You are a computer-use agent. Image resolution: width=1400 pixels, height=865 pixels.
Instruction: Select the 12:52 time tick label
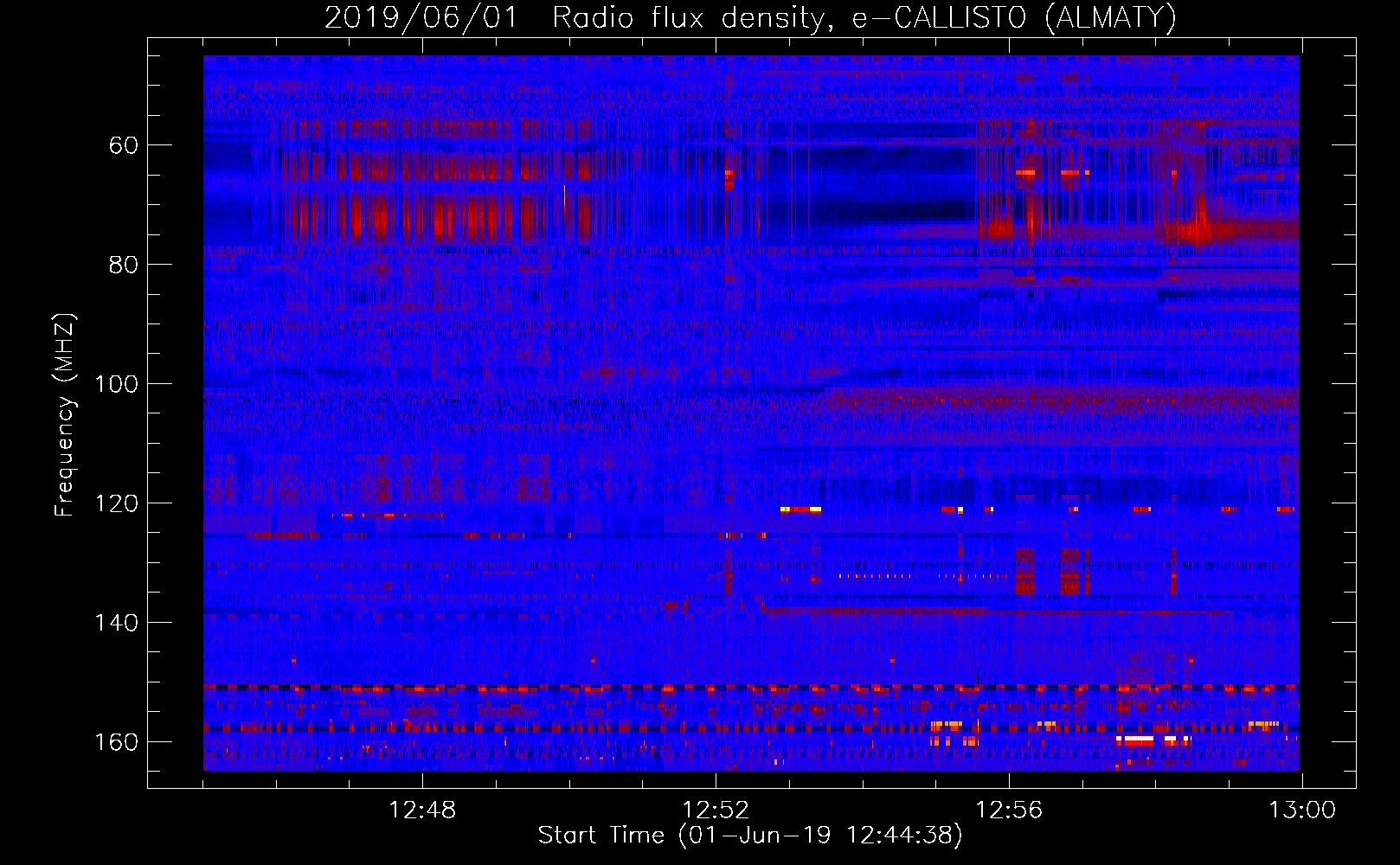(716, 811)
